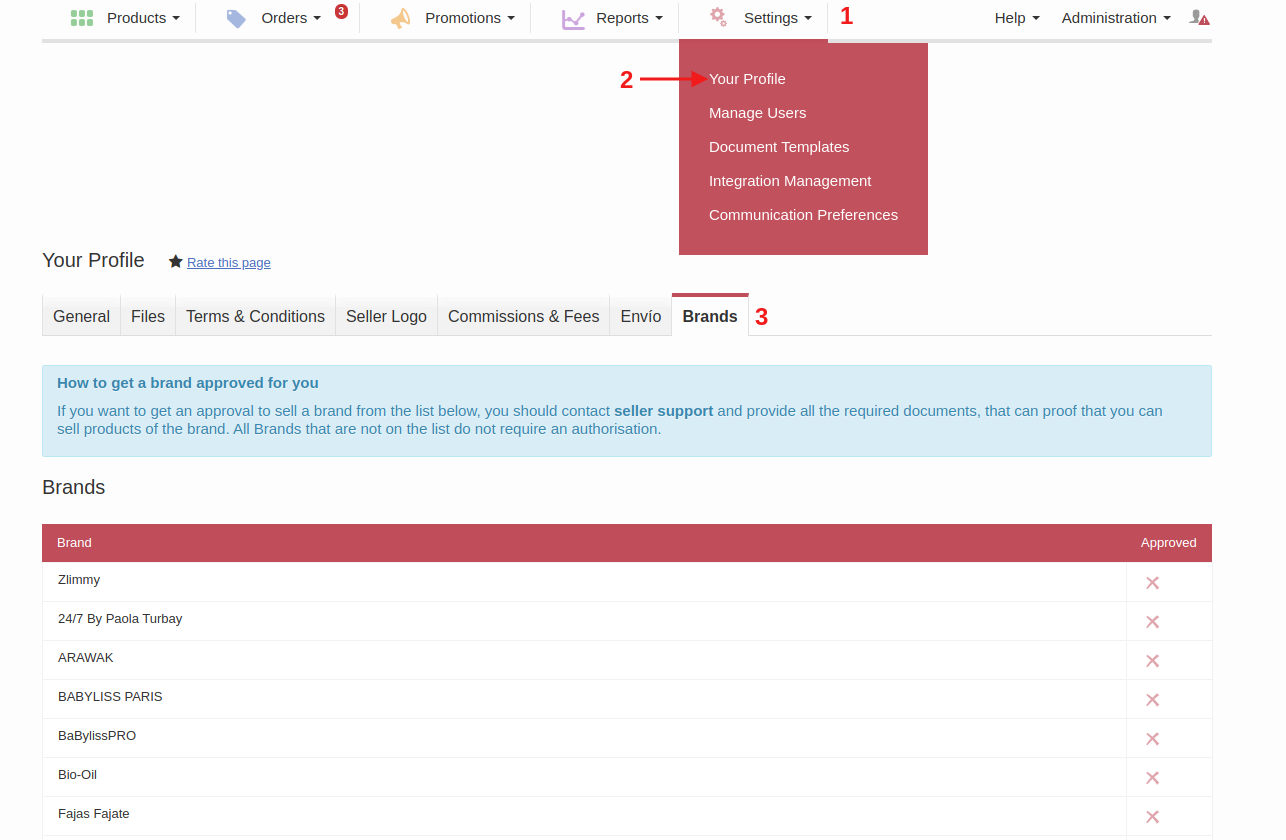1286x840 pixels.
Task: Click the seller support bold text
Action: (663, 411)
